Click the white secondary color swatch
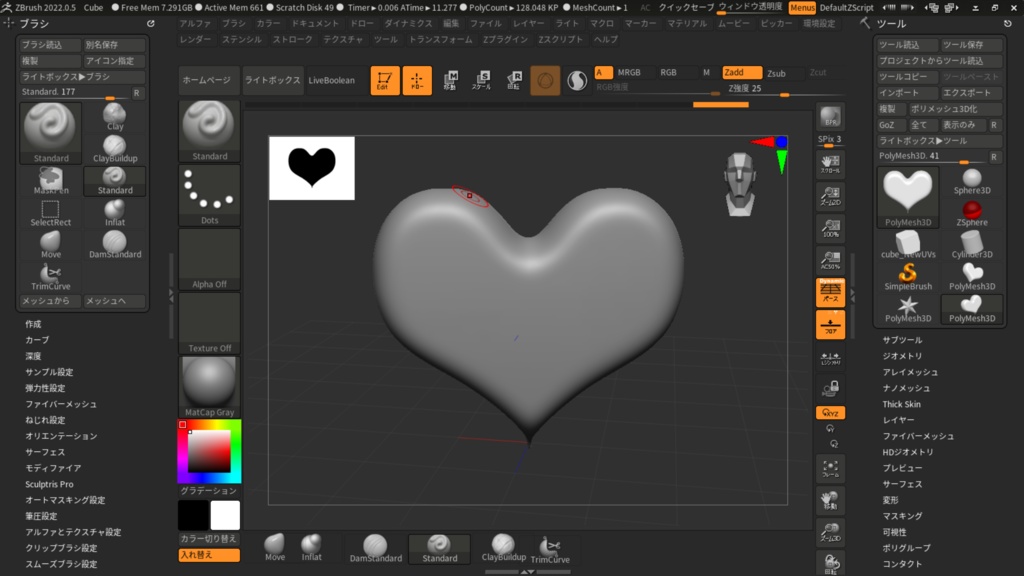The height and width of the screenshot is (576, 1024). coord(225,515)
